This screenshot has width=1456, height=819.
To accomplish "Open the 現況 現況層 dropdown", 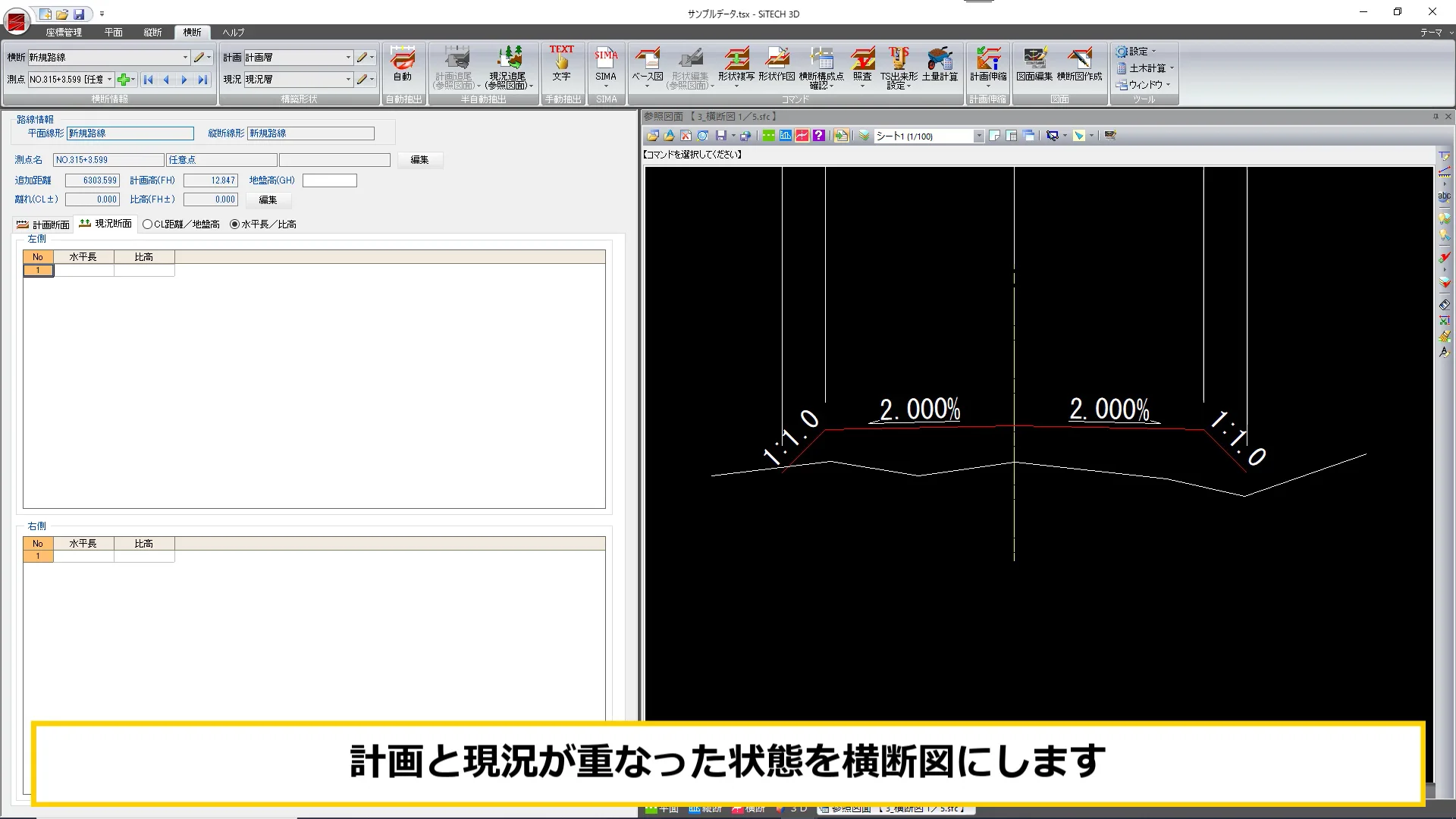I will coord(348,80).
